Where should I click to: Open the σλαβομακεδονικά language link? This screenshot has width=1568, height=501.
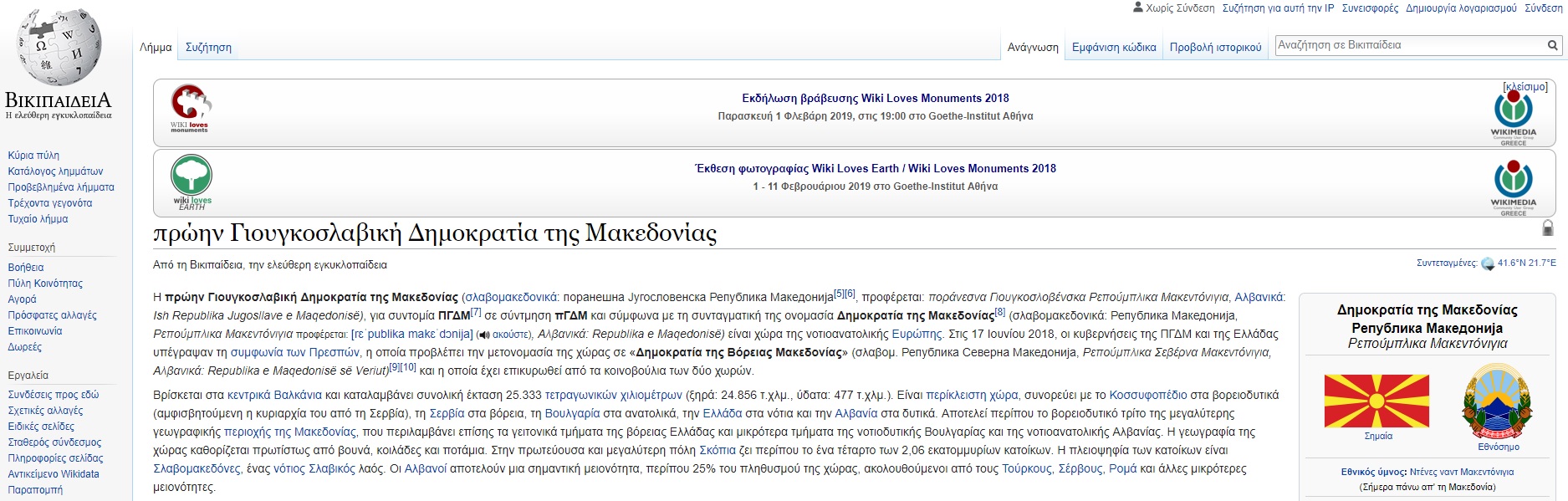click(511, 297)
